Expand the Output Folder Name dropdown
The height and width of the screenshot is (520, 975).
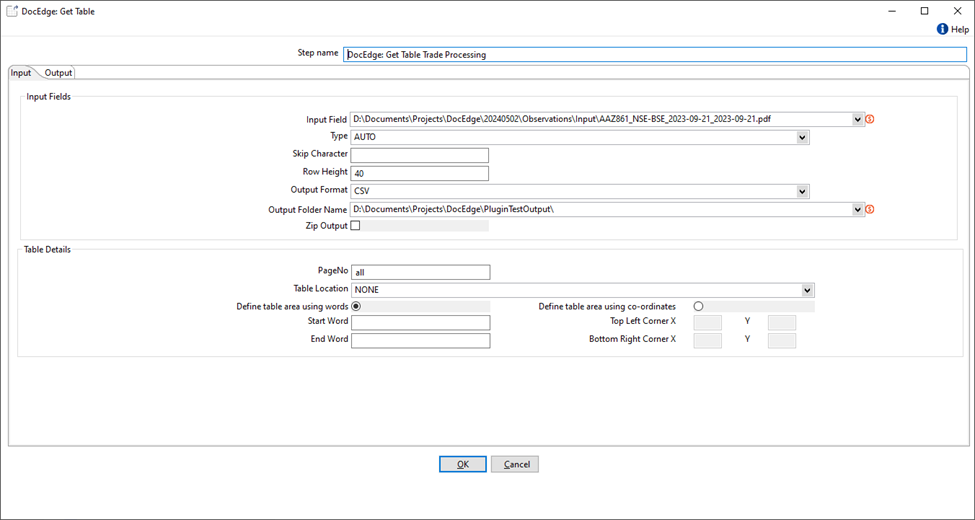pyautogui.click(x=858, y=210)
